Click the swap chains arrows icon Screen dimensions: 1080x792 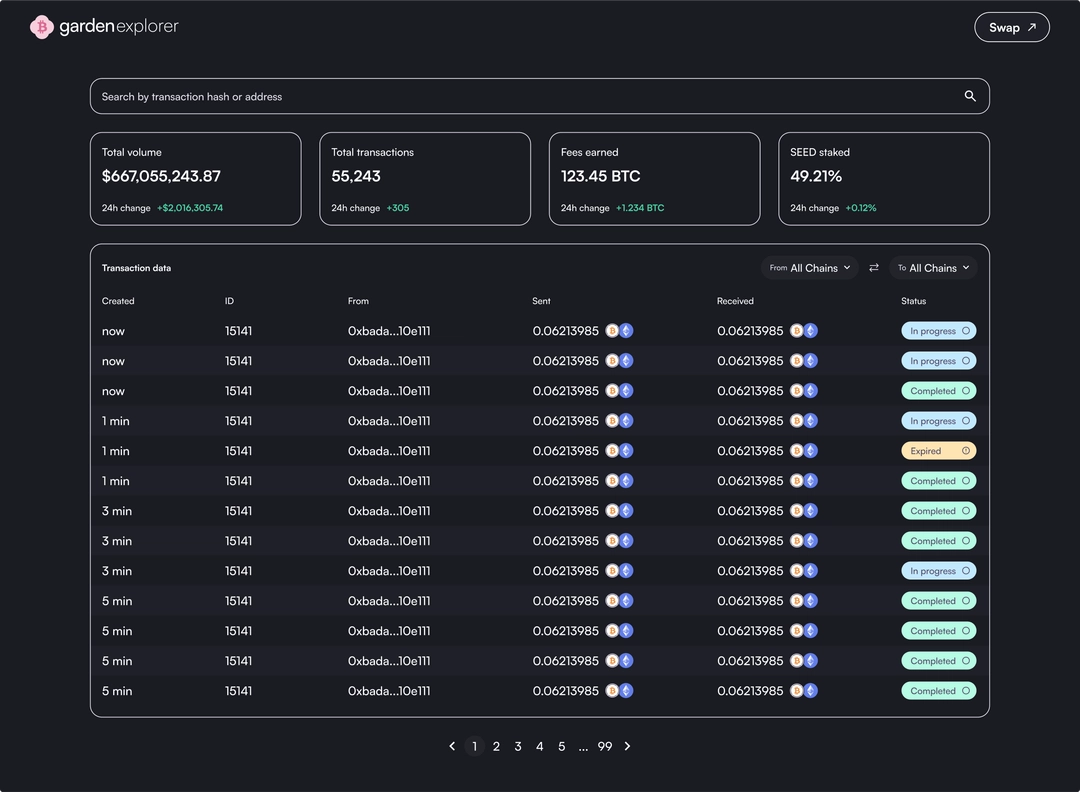[873, 268]
